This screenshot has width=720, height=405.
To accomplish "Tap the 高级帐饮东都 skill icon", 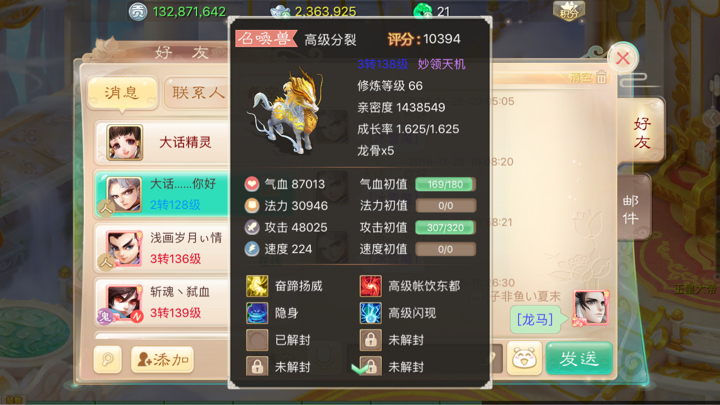I will click(371, 286).
